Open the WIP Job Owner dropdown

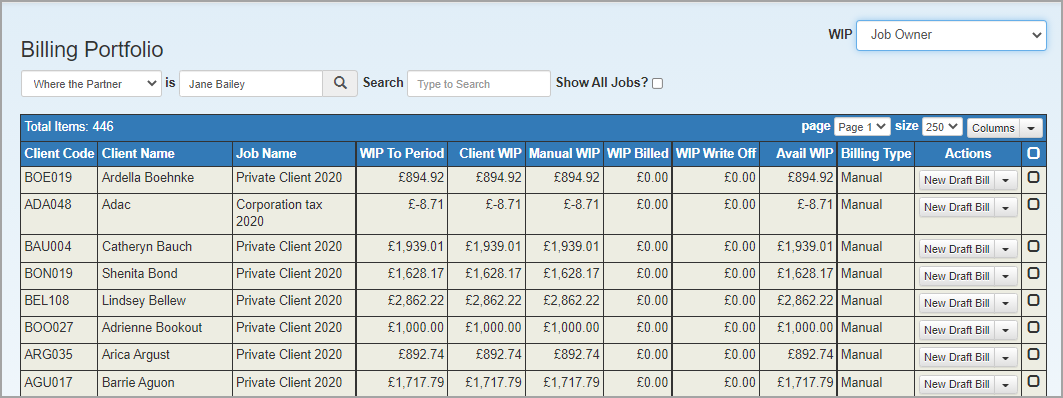click(x=951, y=35)
